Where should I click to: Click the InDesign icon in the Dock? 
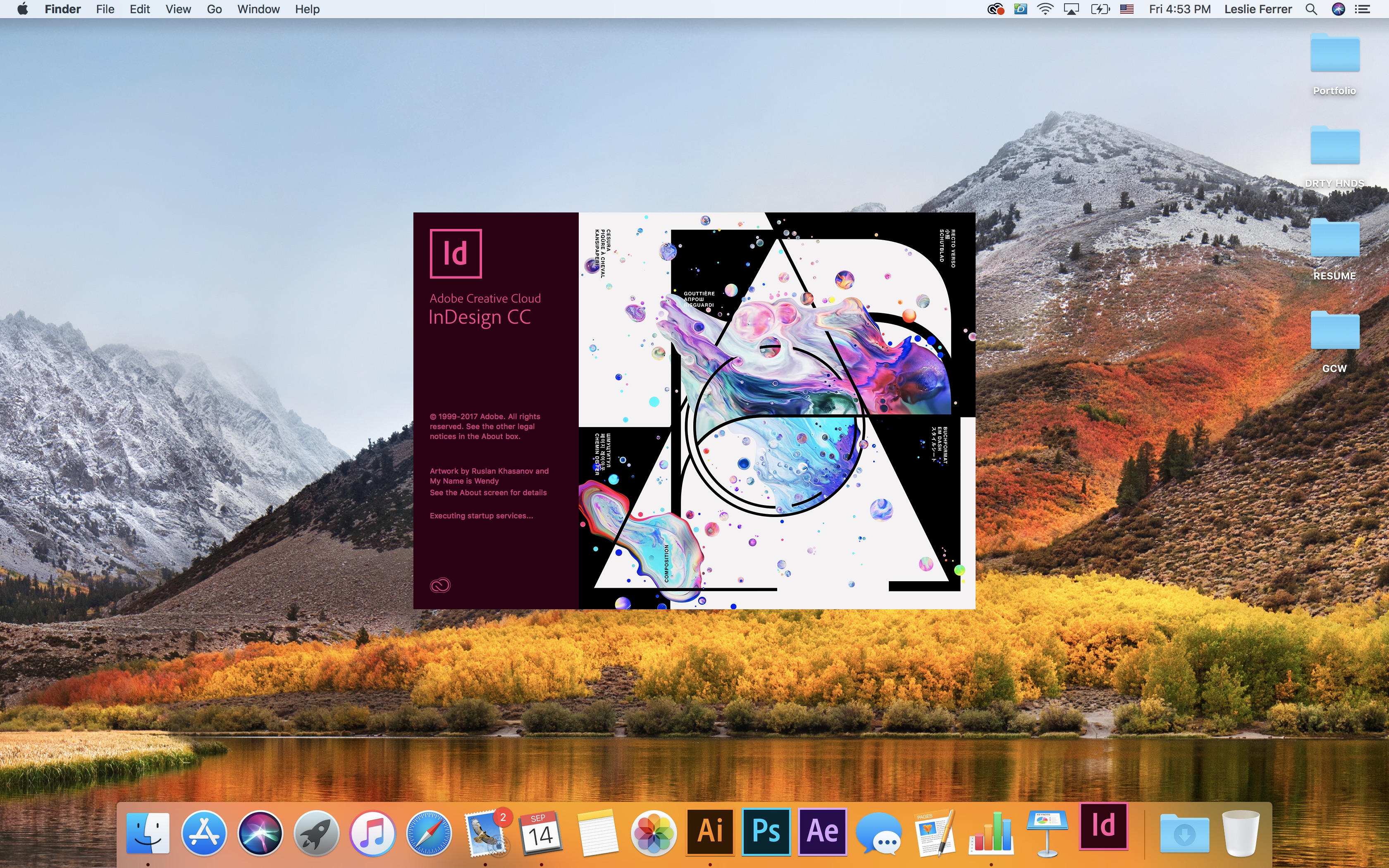(x=1104, y=827)
